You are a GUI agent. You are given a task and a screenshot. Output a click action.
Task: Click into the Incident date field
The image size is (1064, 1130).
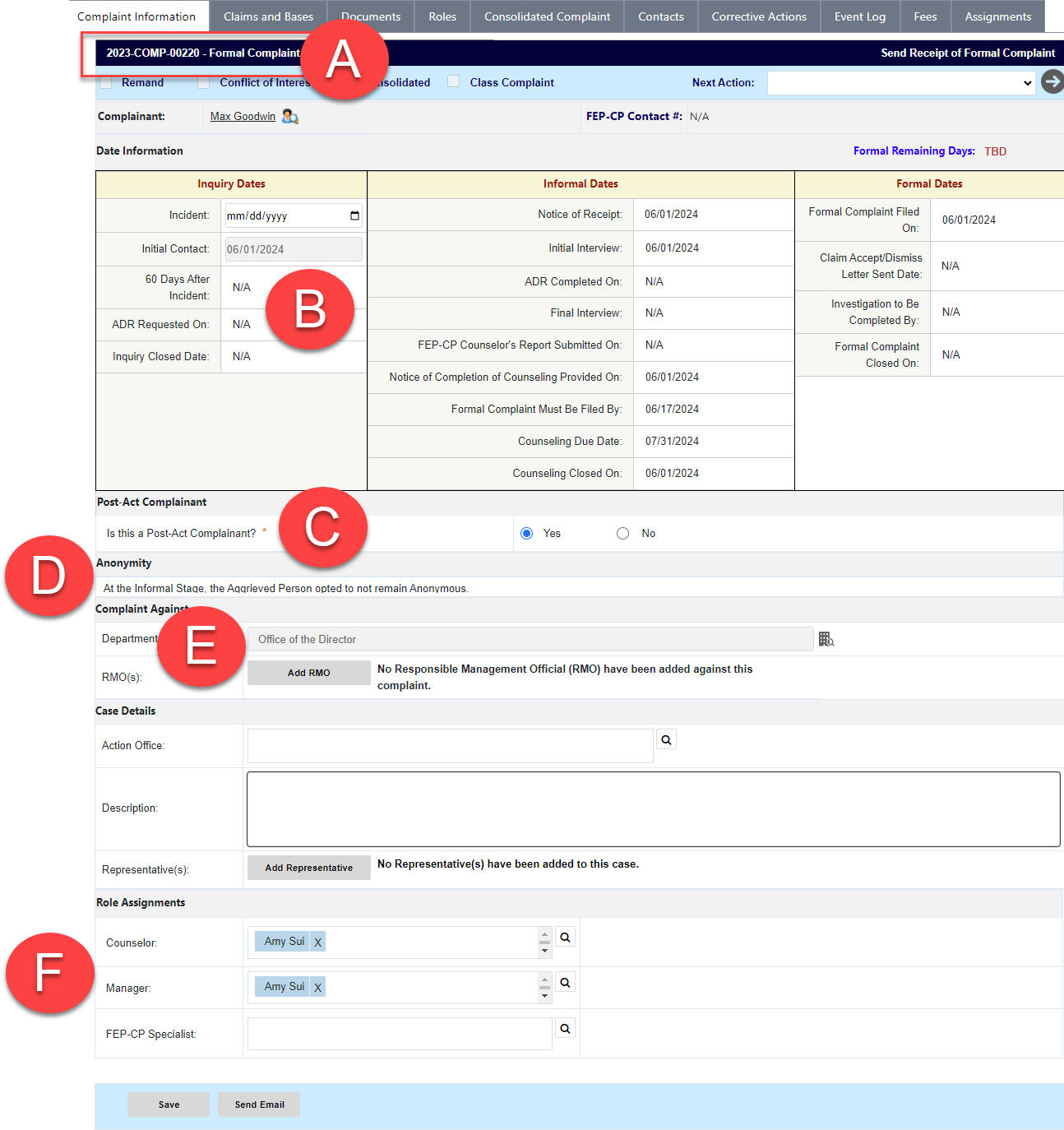click(x=294, y=216)
